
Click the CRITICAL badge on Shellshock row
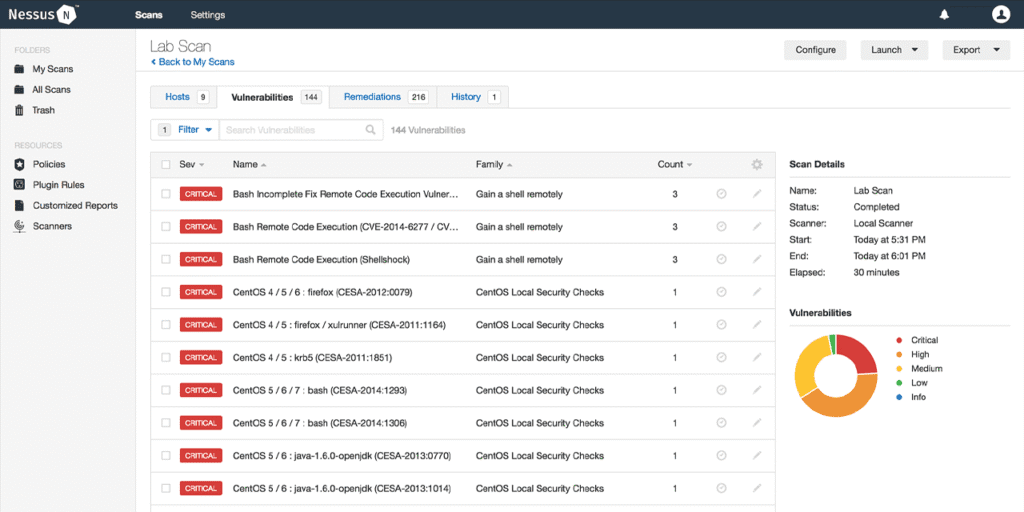(x=200, y=259)
